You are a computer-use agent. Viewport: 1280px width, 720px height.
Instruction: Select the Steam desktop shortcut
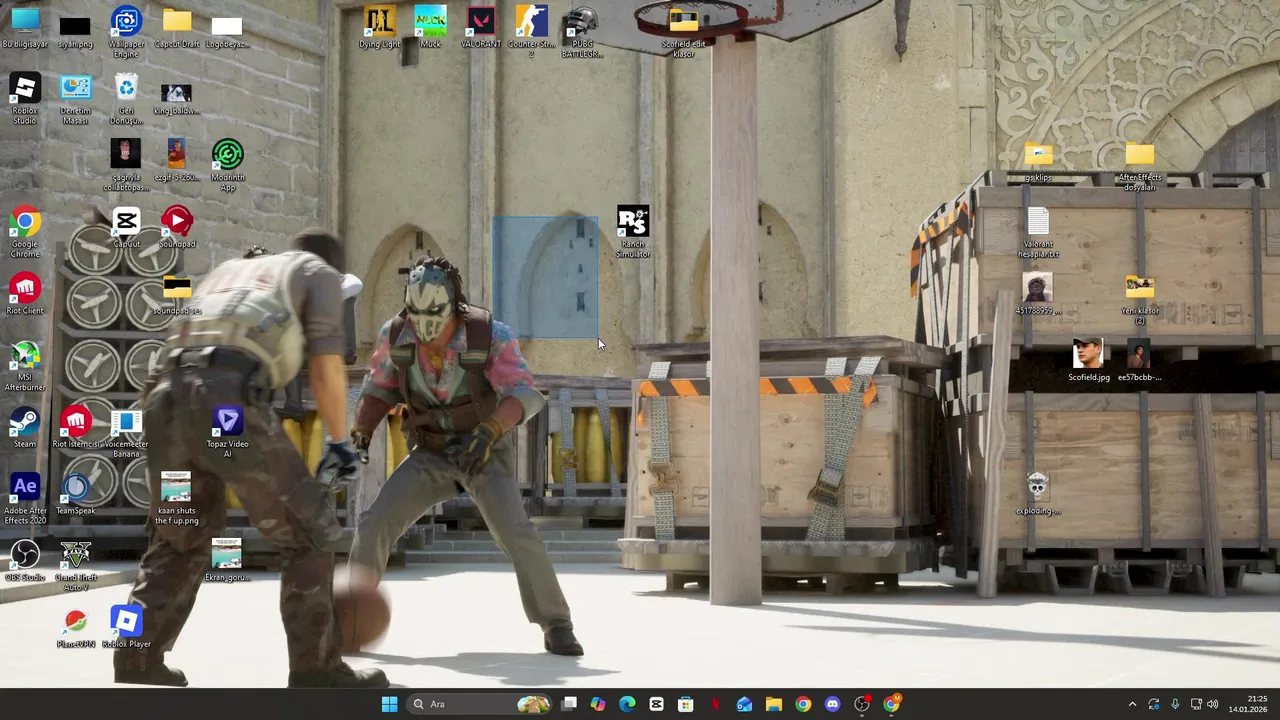(x=25, y=428)
